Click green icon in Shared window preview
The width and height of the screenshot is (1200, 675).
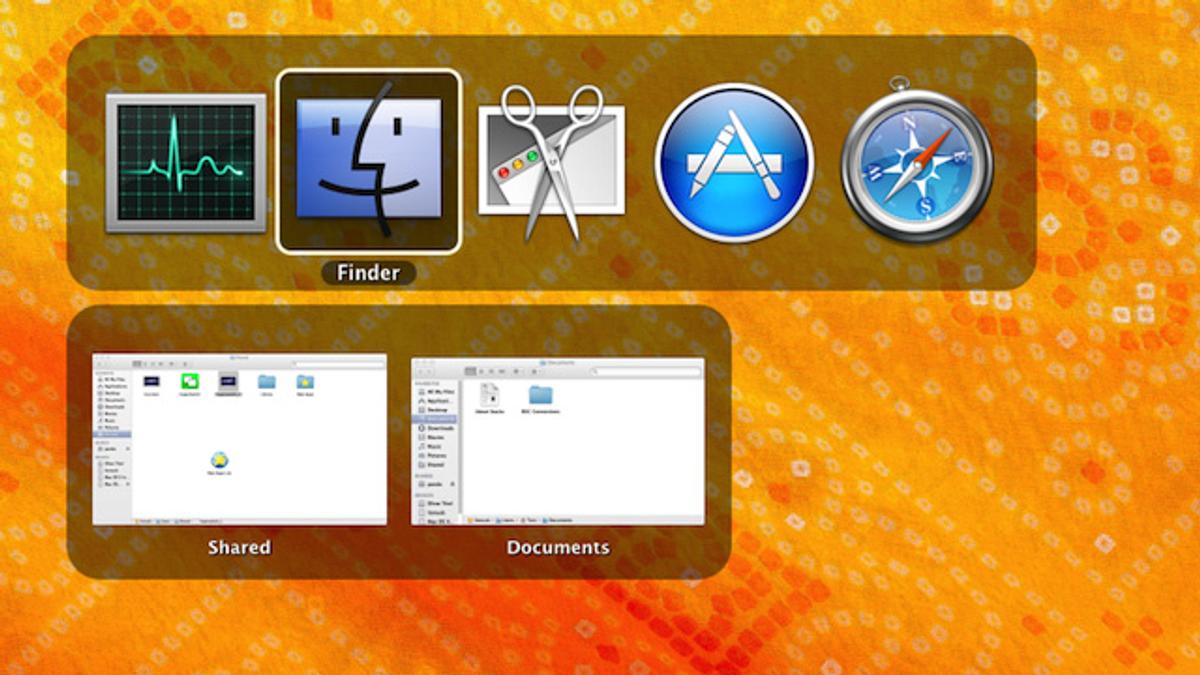pyautogui.click(x=190, y=381)
